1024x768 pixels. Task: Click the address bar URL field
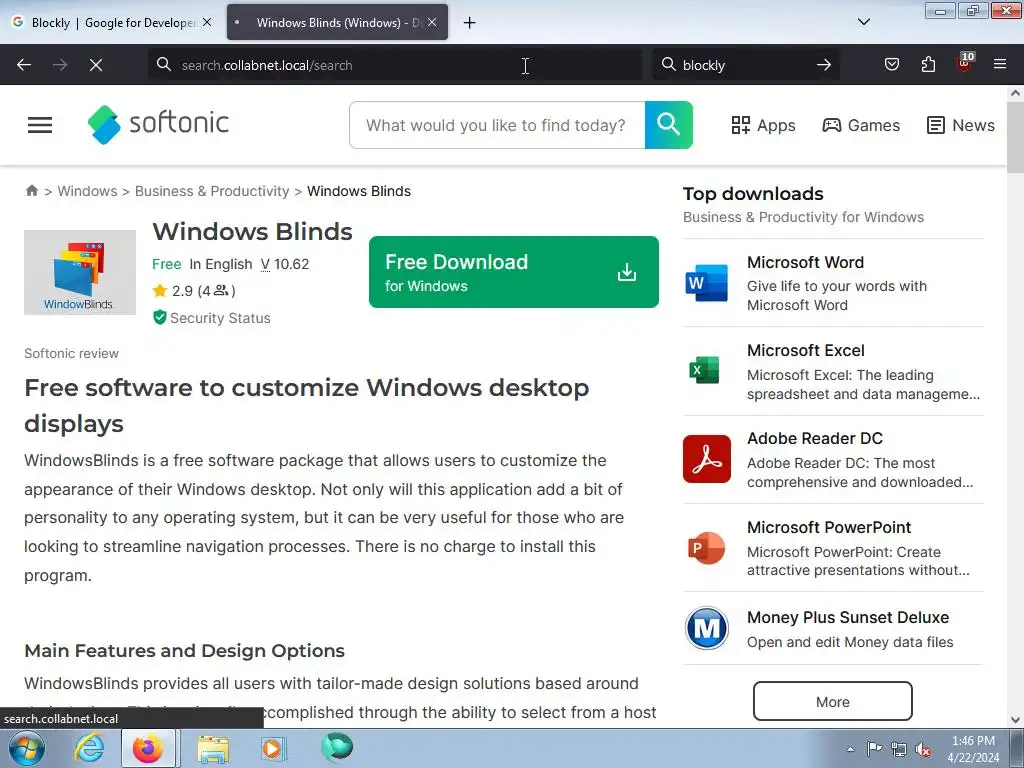pyautogui.click(x=394, y=65)
